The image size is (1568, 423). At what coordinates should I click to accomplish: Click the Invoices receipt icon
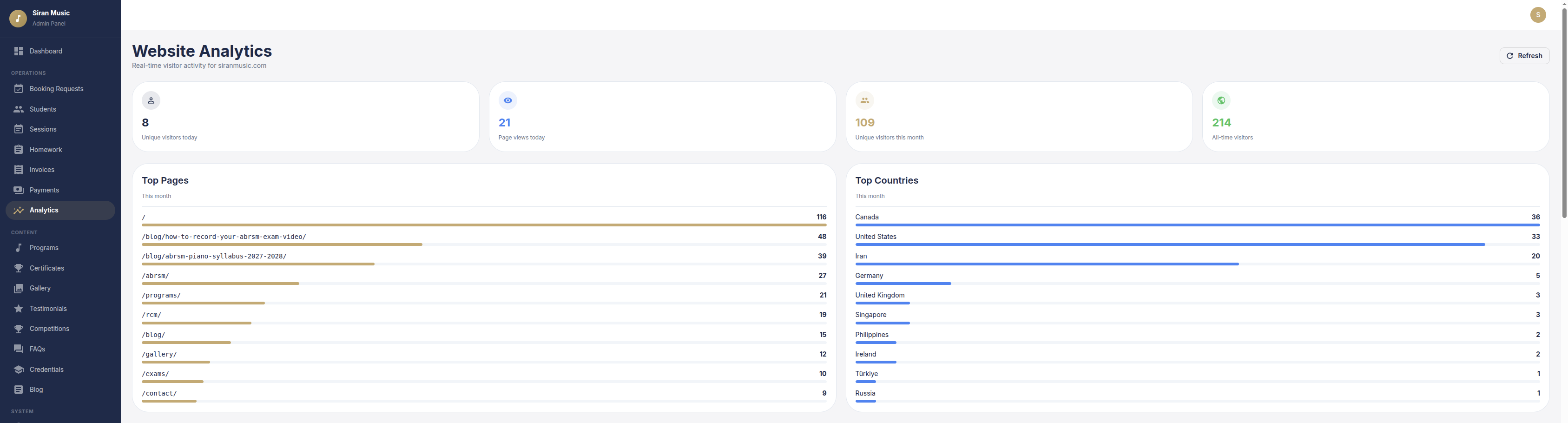click(19, 170)
